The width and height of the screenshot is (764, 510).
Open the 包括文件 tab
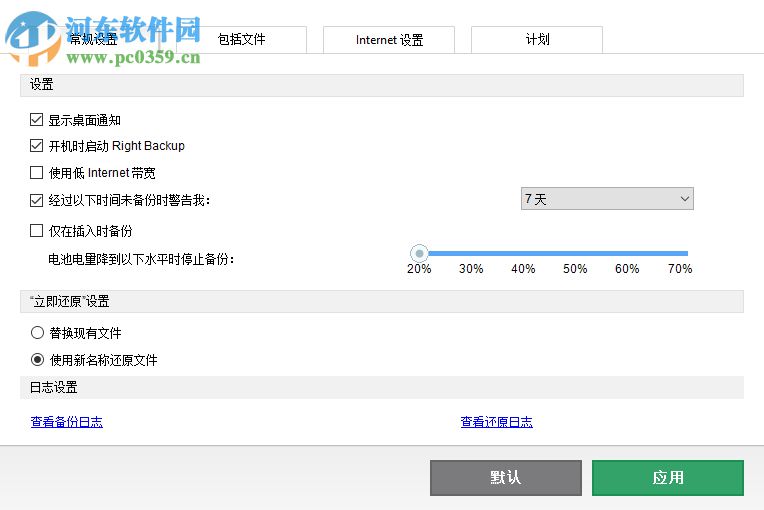(241, 40)
